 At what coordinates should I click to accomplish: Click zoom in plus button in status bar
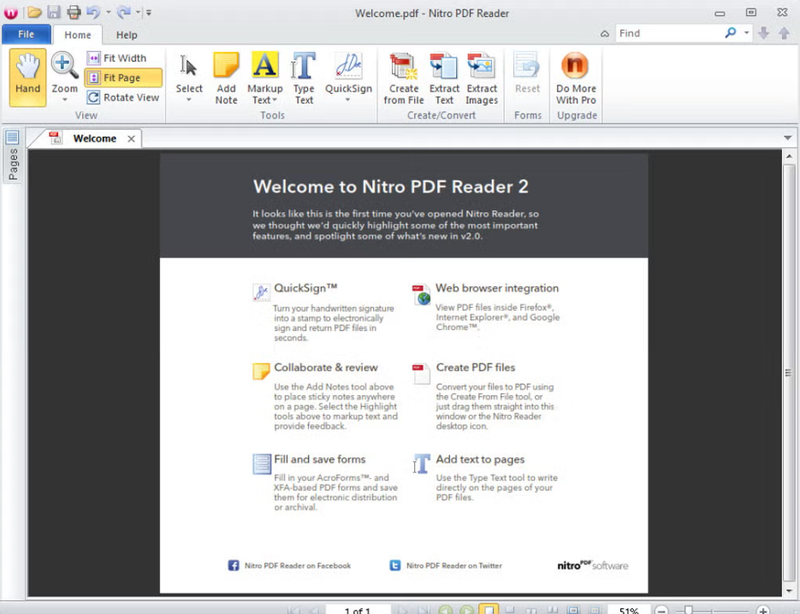763,610
